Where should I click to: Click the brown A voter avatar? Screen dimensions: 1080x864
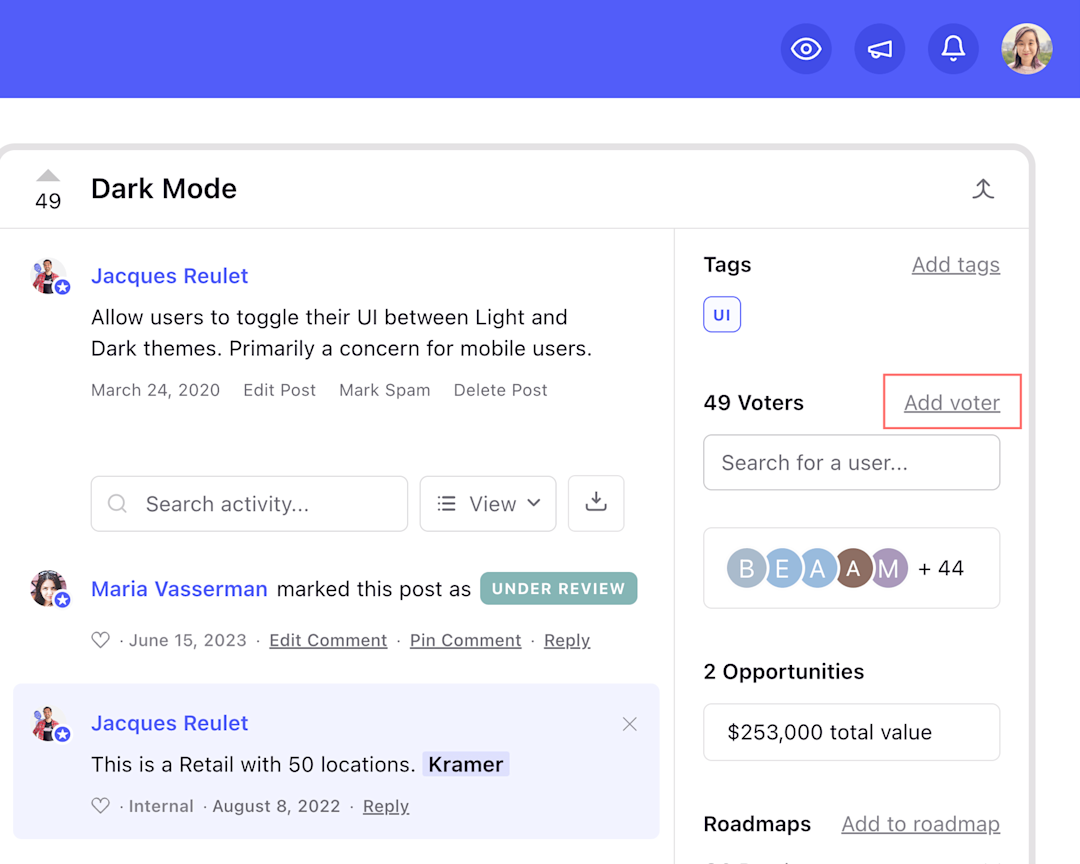click(x=853, y=568)
